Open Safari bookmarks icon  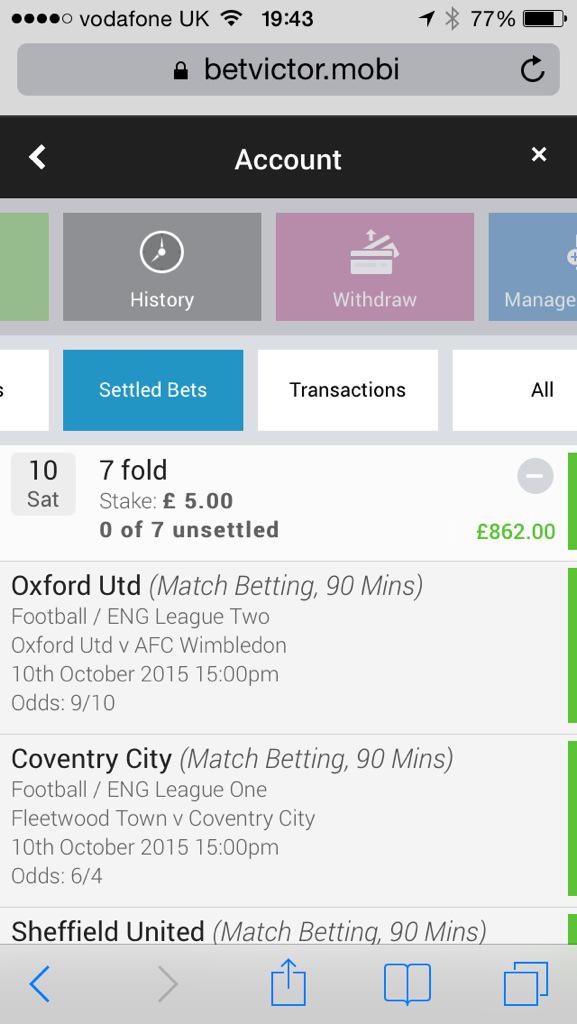407,984
